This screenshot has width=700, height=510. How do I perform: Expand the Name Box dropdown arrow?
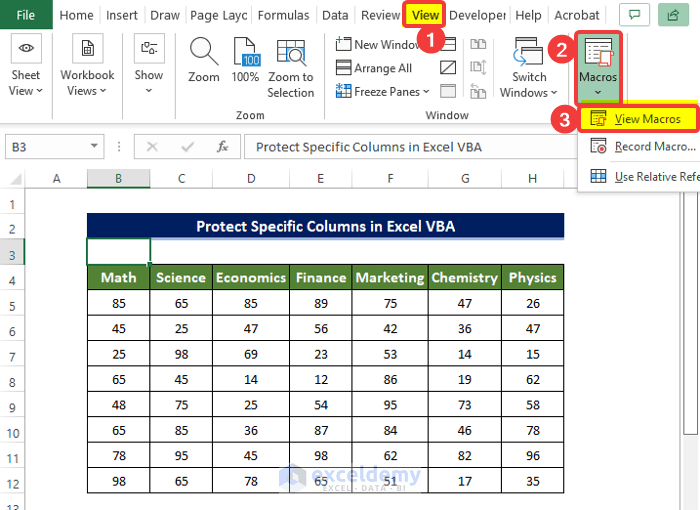(x=94, y=146)
